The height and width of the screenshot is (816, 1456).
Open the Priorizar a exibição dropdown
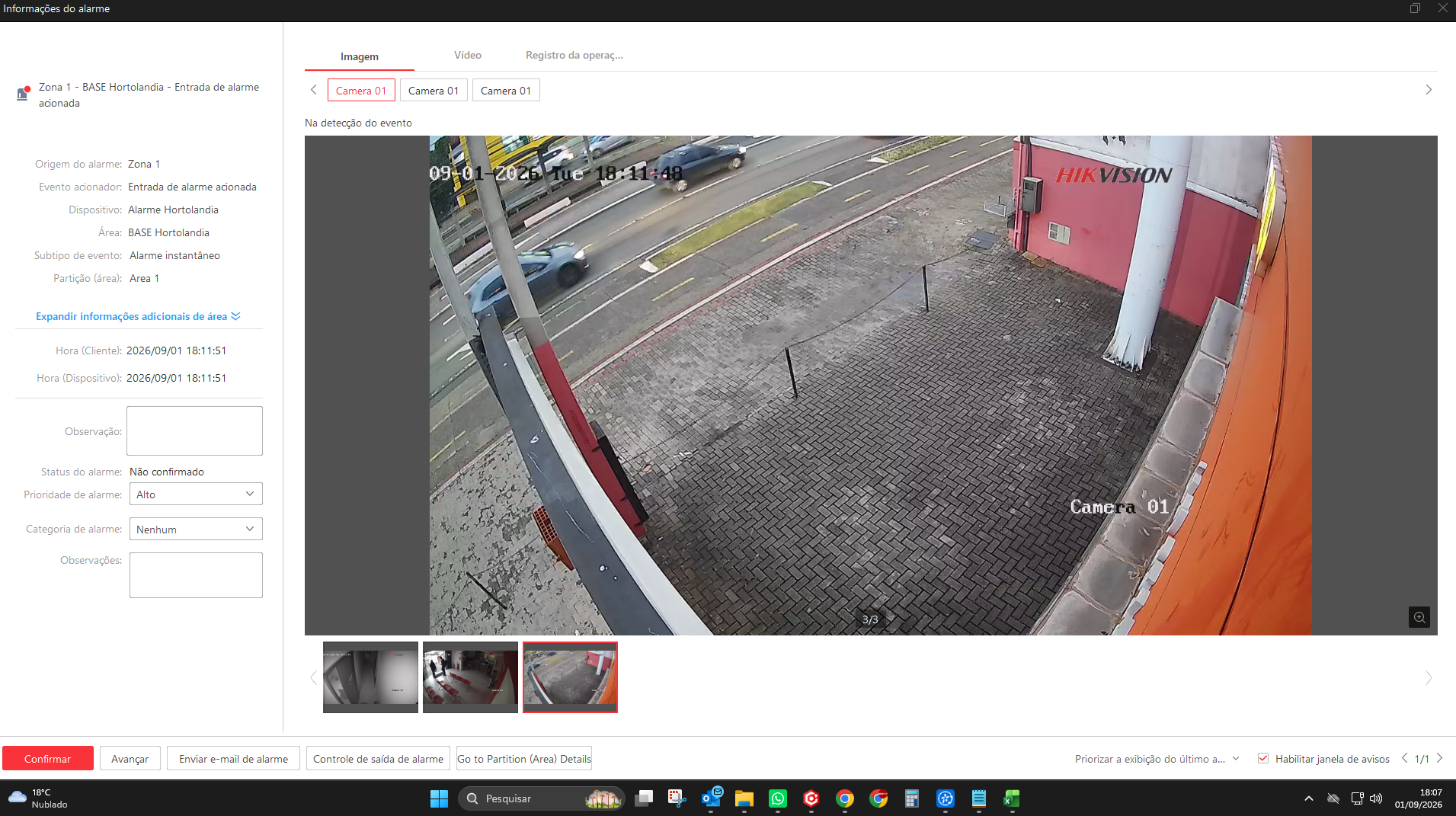[x=1157, y=759]
